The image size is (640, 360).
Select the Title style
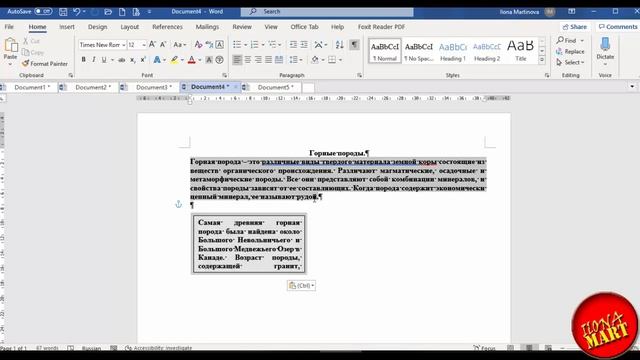pos(520,51)
